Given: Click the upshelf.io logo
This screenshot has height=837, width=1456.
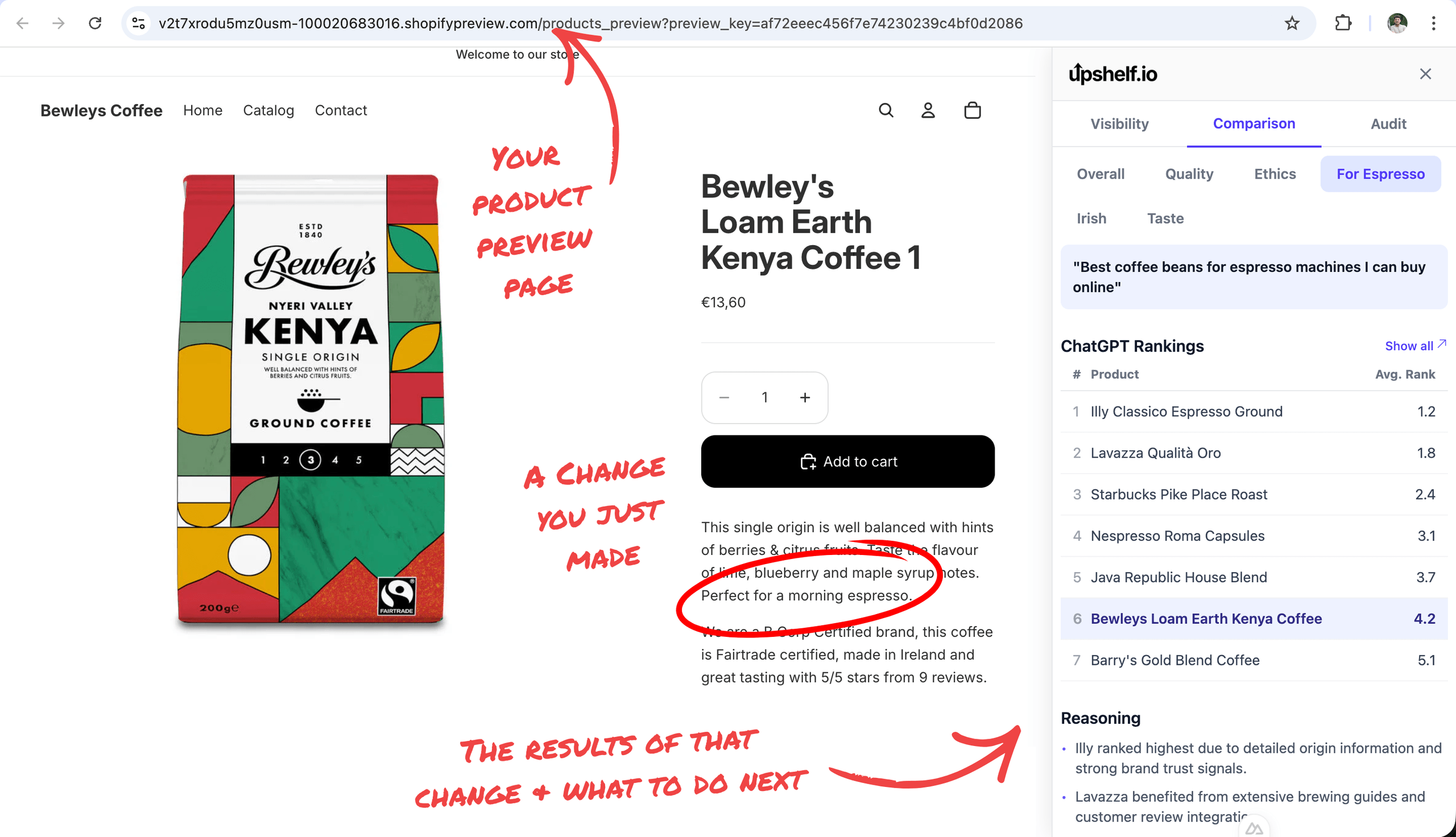Looking at the screenshot, I should tap(1112, 73).
